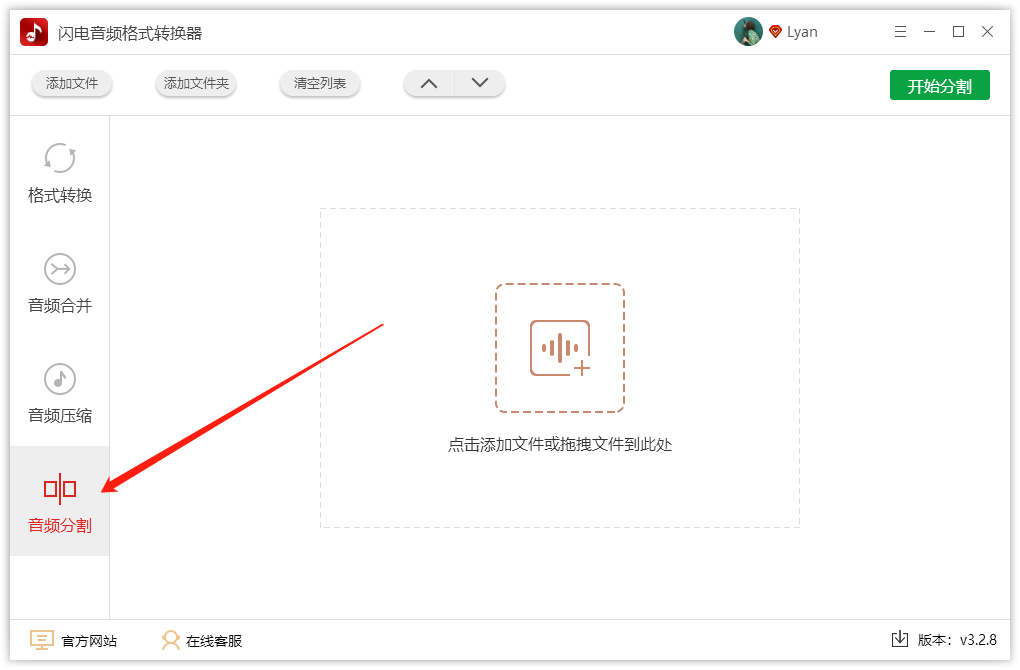The height and width of the screenshot is (670, 1020).
Task: Click the 点击添加文件或拖拽文件到此处 text
Action: 560,445
